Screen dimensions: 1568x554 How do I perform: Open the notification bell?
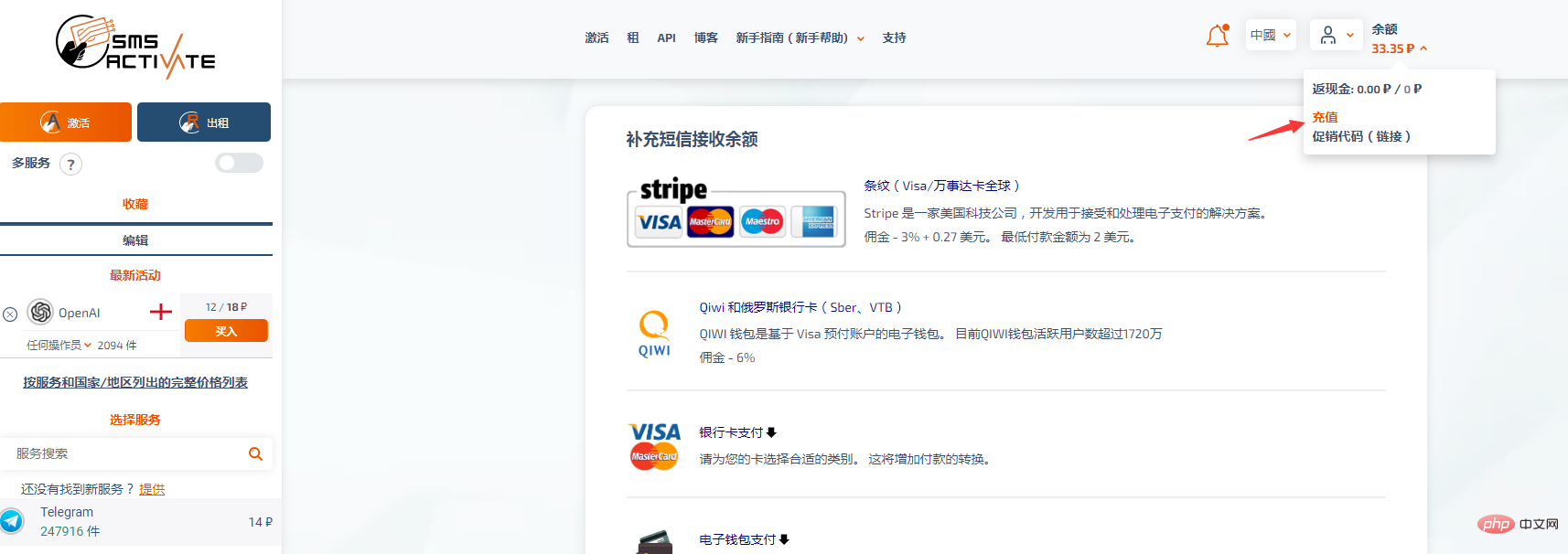[1218, 36]
